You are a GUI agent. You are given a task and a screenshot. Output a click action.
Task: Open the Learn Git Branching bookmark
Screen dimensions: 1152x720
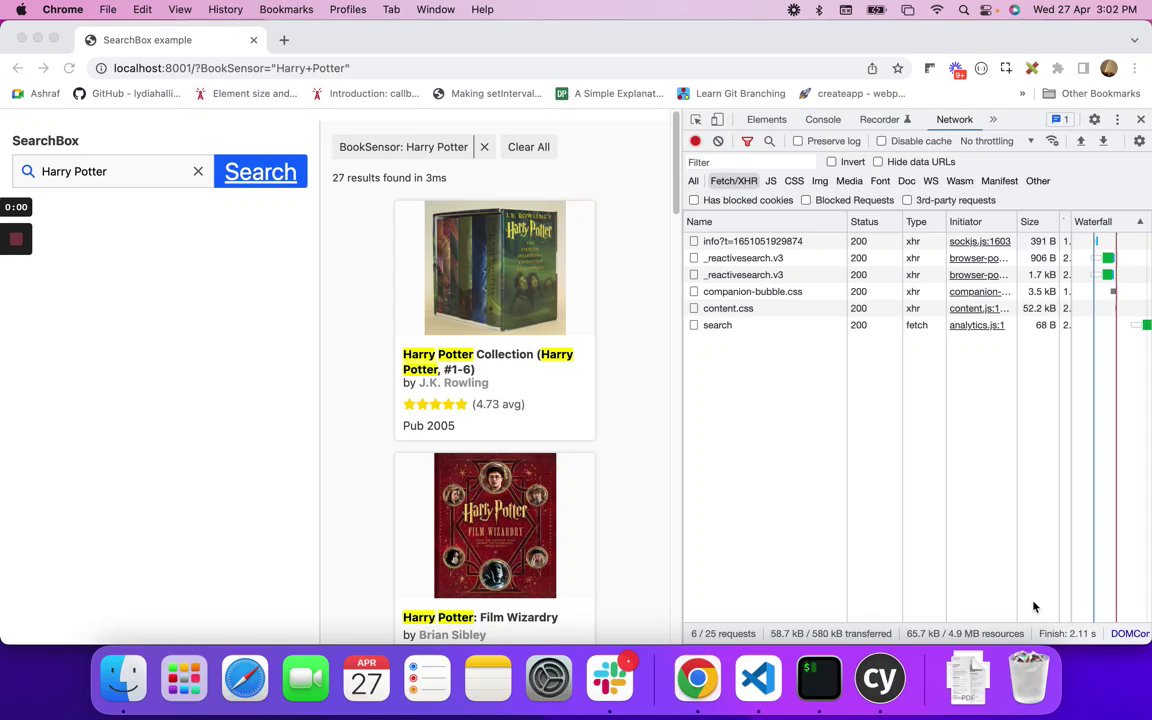[x=731, y=94]
